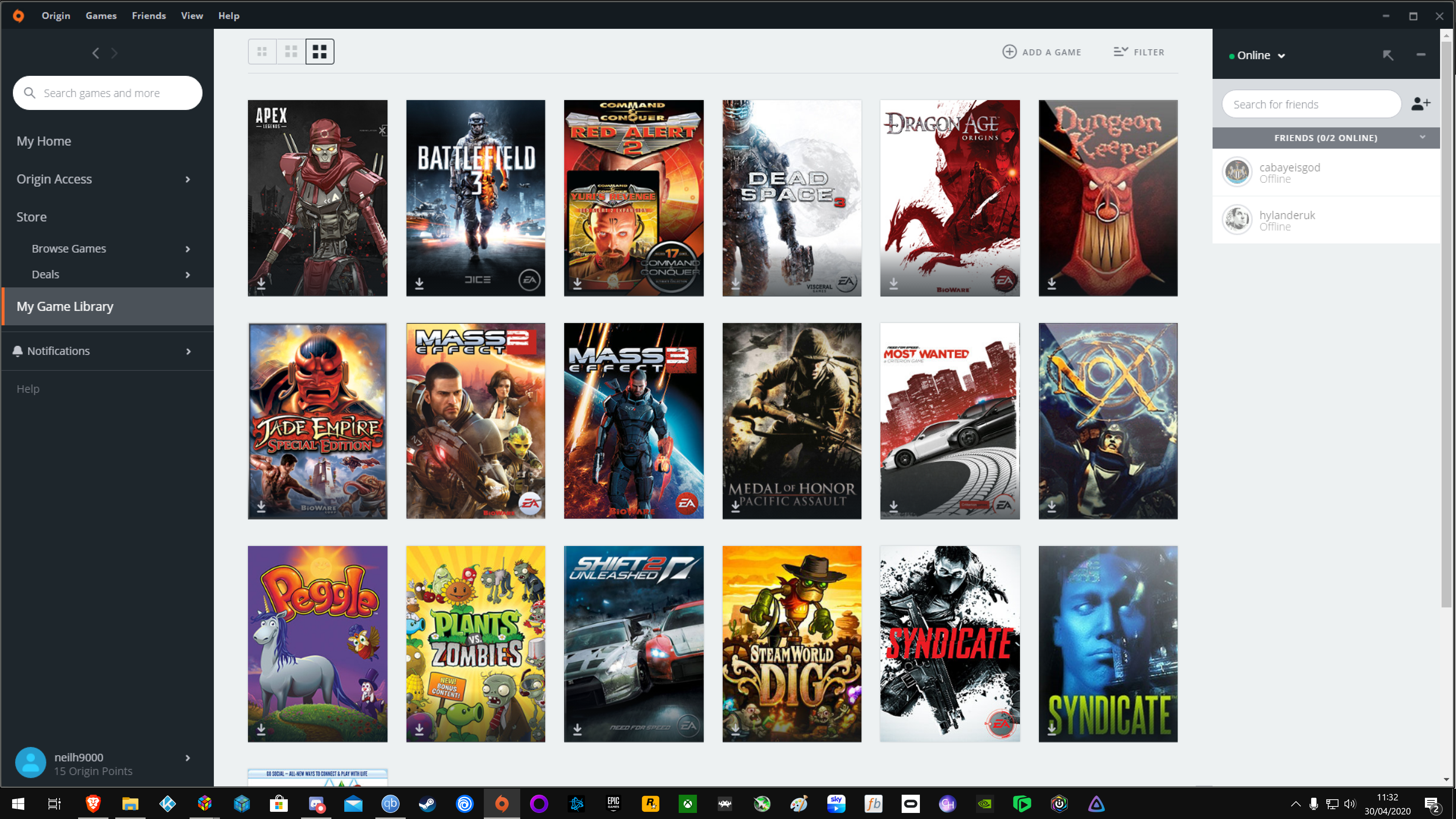Open Epic Games launcher from the taskbar

tap(613, 803)
